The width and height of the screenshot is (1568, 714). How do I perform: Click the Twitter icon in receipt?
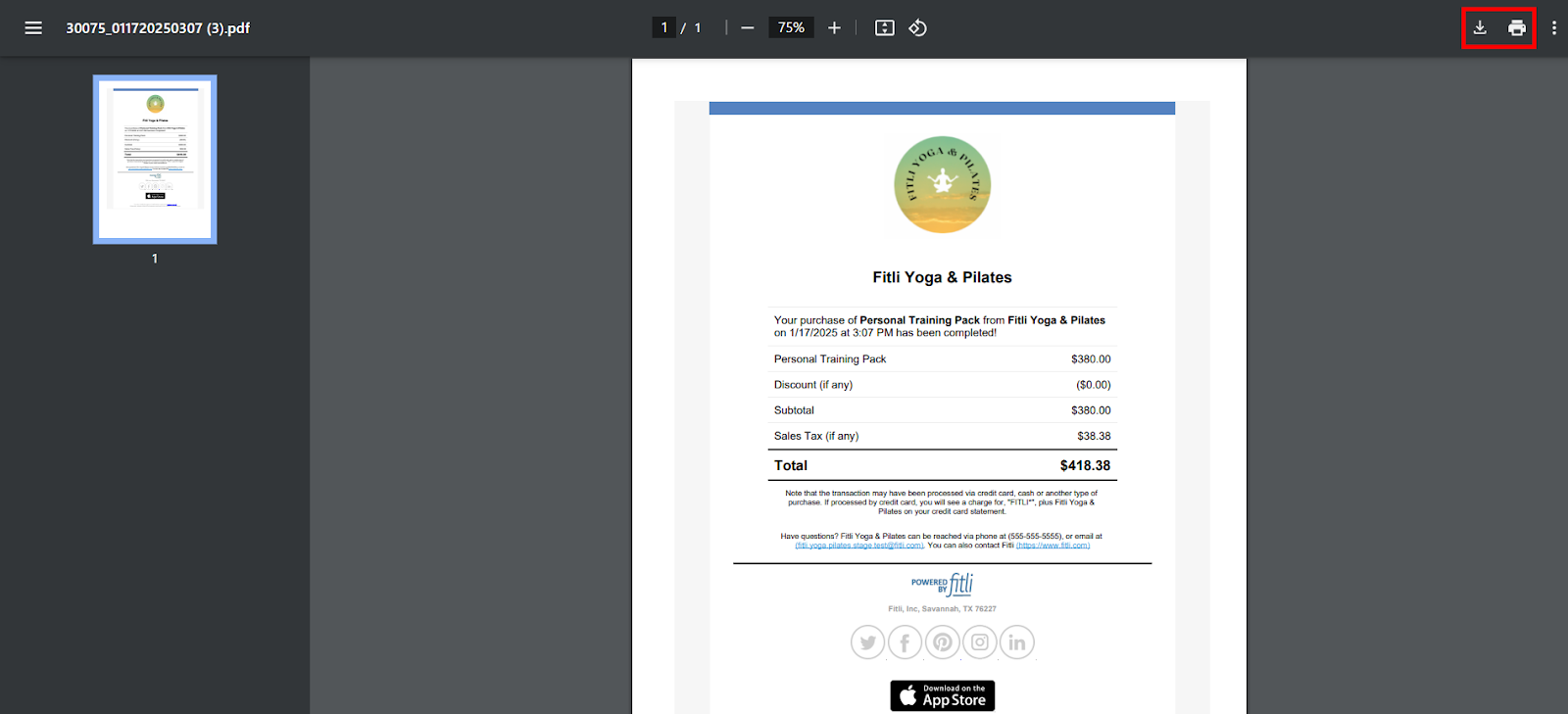pyautogui.click(x=867, y=643)
